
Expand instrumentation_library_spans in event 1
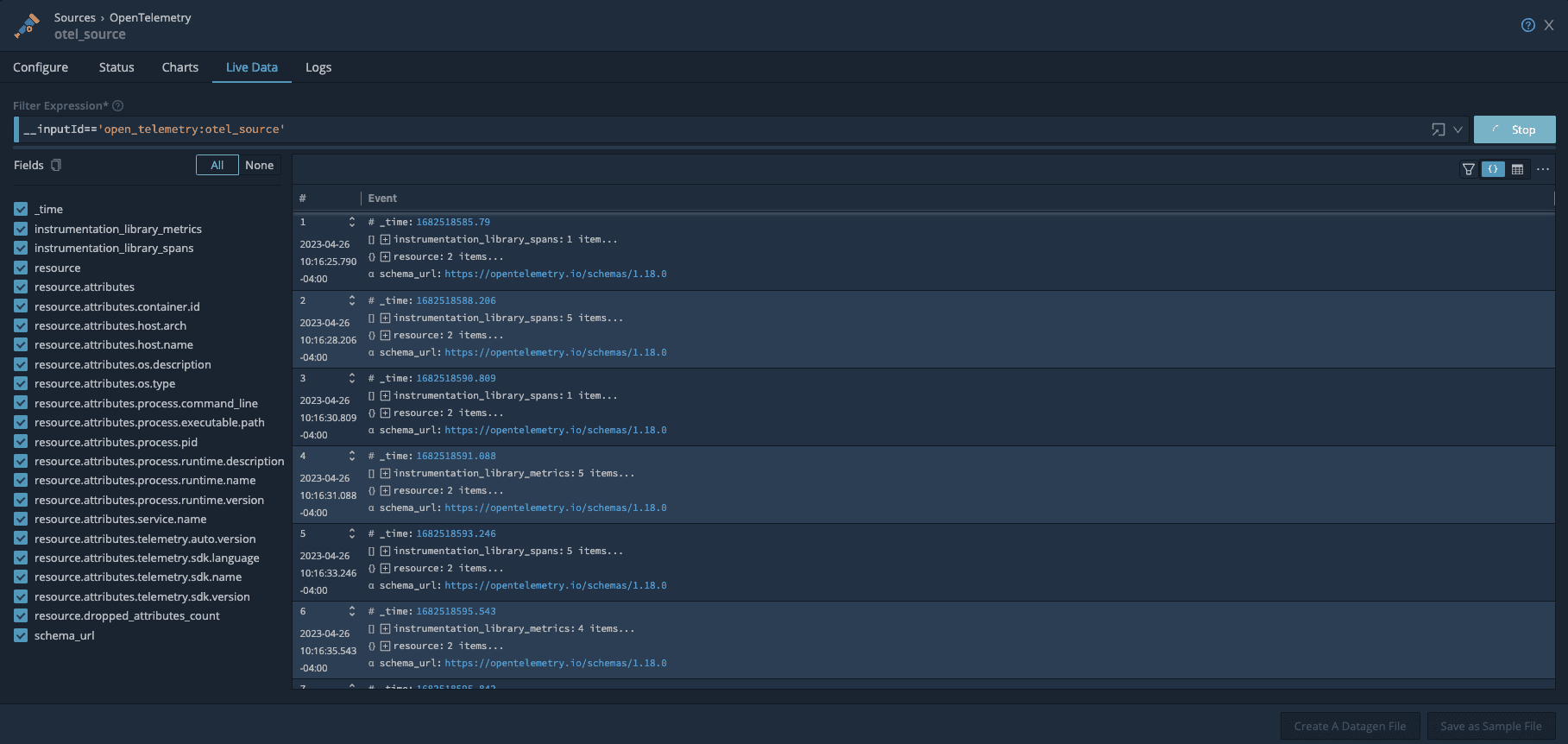tap(385, 240)
